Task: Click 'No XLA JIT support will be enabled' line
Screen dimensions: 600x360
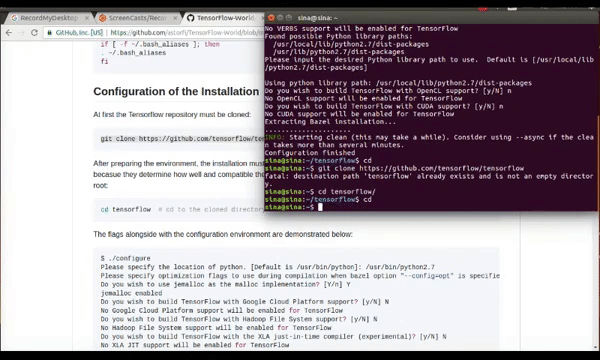Action: [x=195, y=345]
